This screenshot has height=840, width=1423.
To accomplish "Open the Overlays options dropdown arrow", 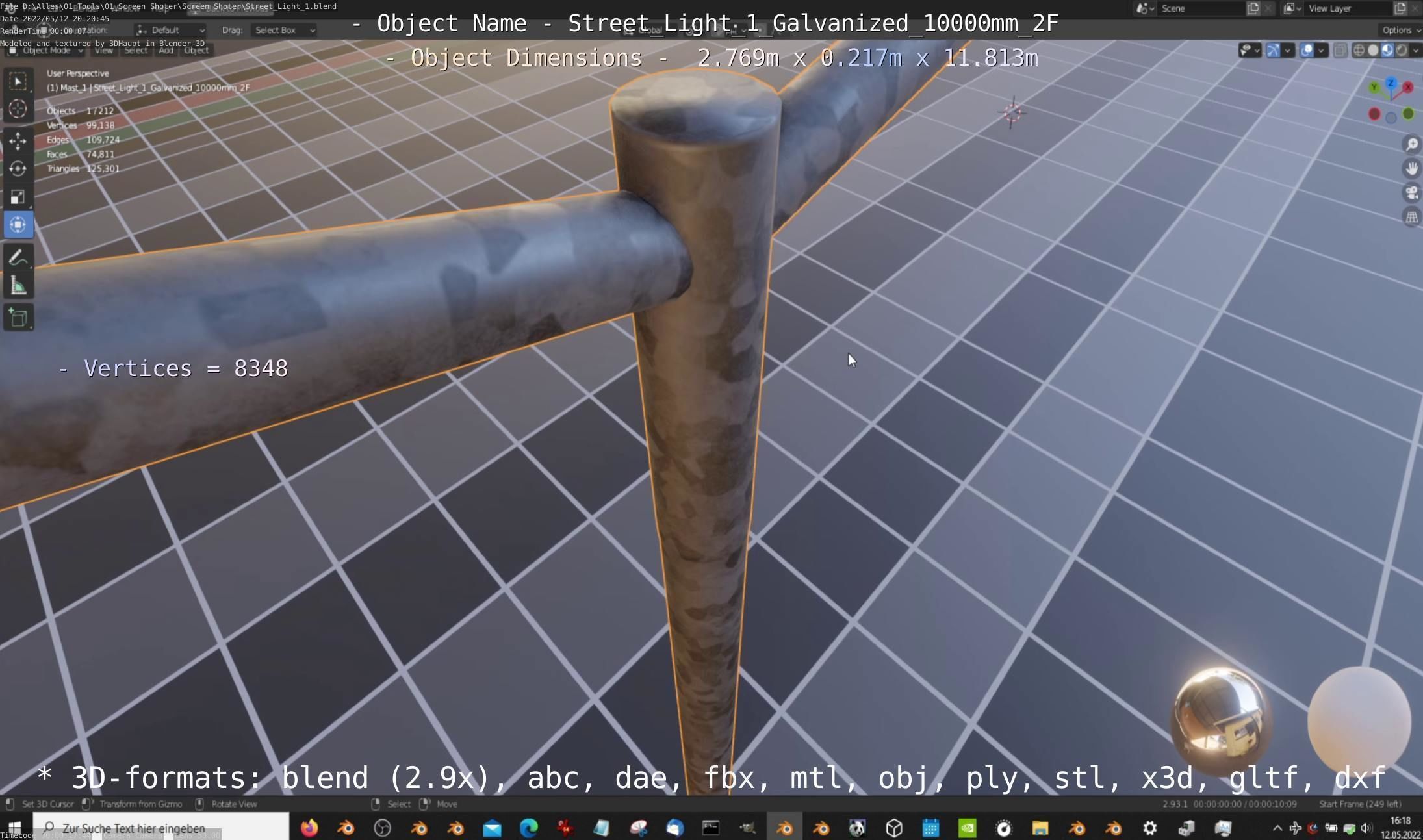I will [1321, 51].
